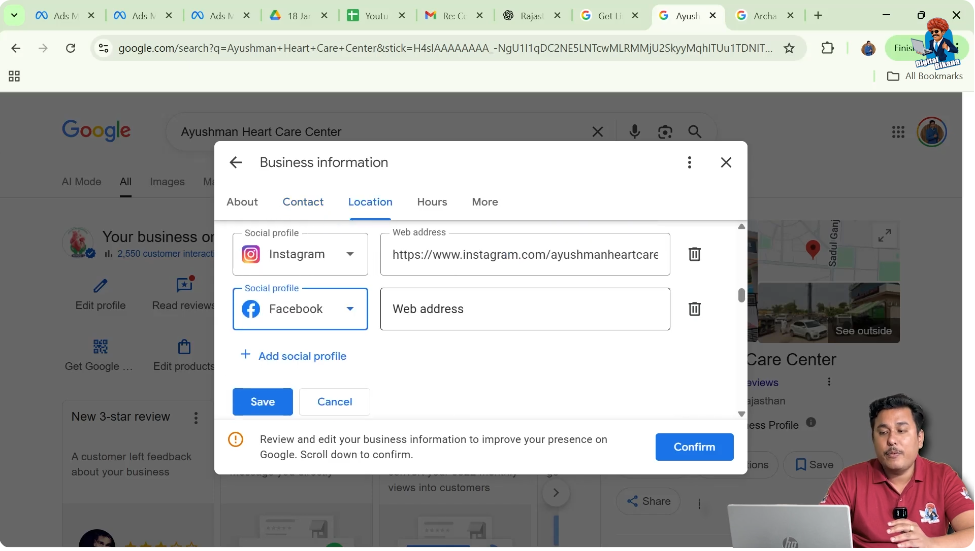Select AI Mode search tab
Viewport: 975px width, 551px height.
click(x=81, y=182)
